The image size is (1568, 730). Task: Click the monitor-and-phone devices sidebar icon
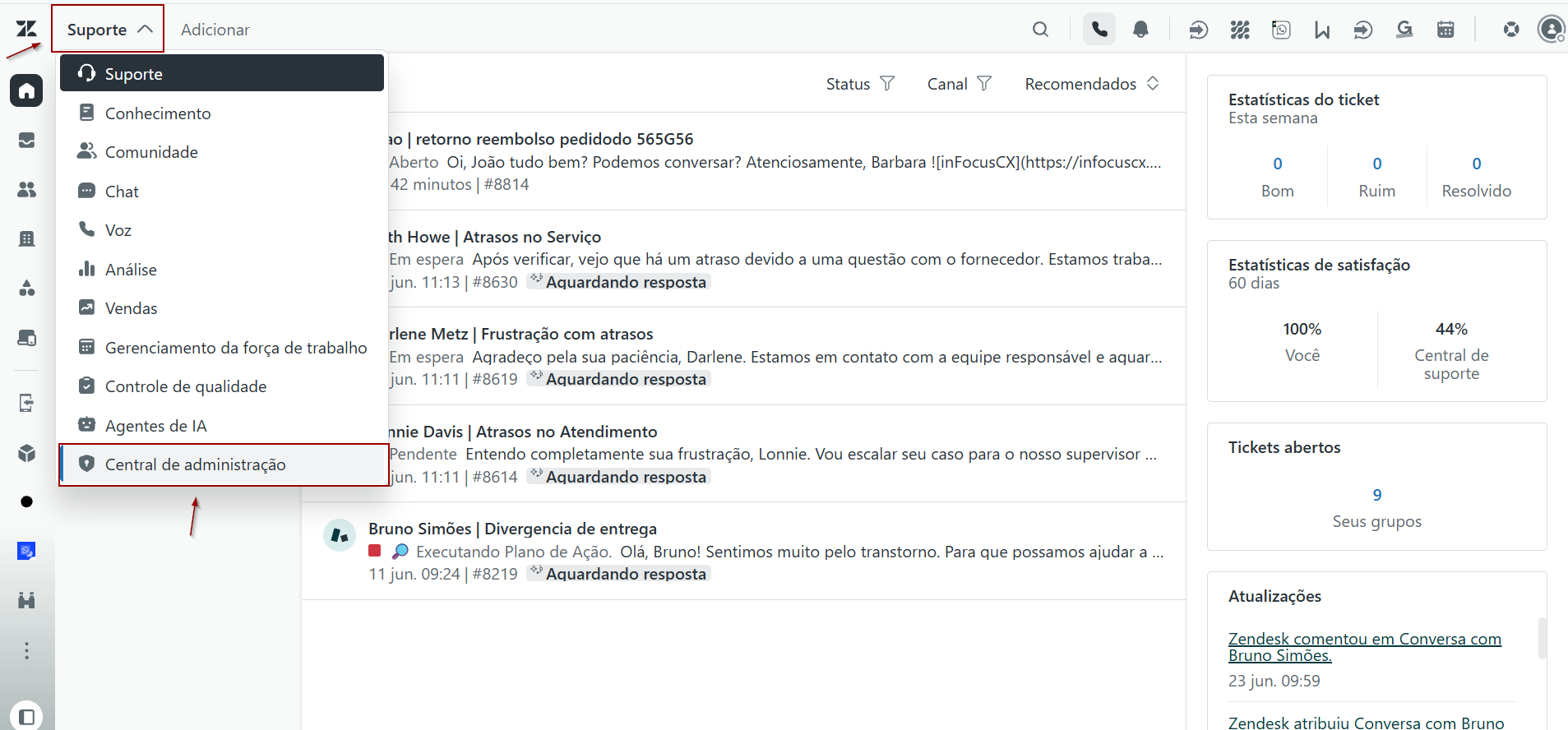pos(26,338)
